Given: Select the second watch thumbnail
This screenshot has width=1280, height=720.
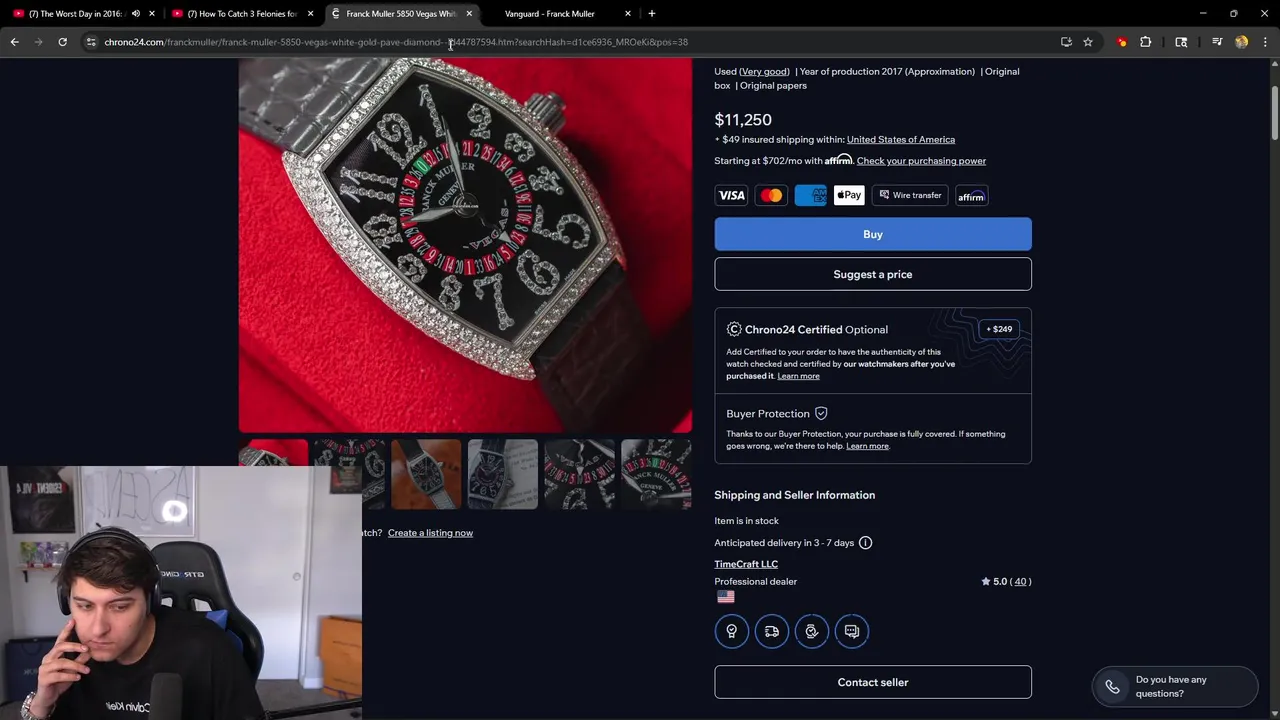Looking at the screenshot, I should (349, 474).
